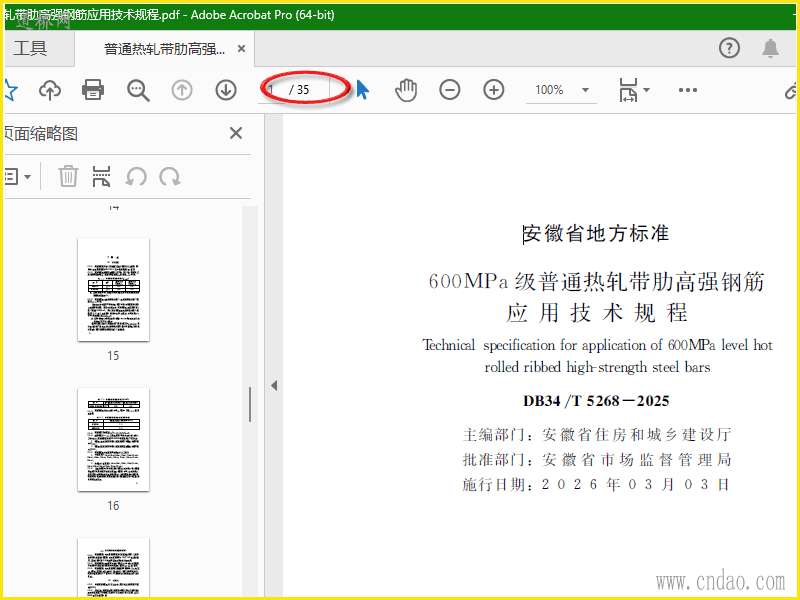Click the upload to cloud icon
The width and height of the screenshot is (800, 600).
click(50, 90)
